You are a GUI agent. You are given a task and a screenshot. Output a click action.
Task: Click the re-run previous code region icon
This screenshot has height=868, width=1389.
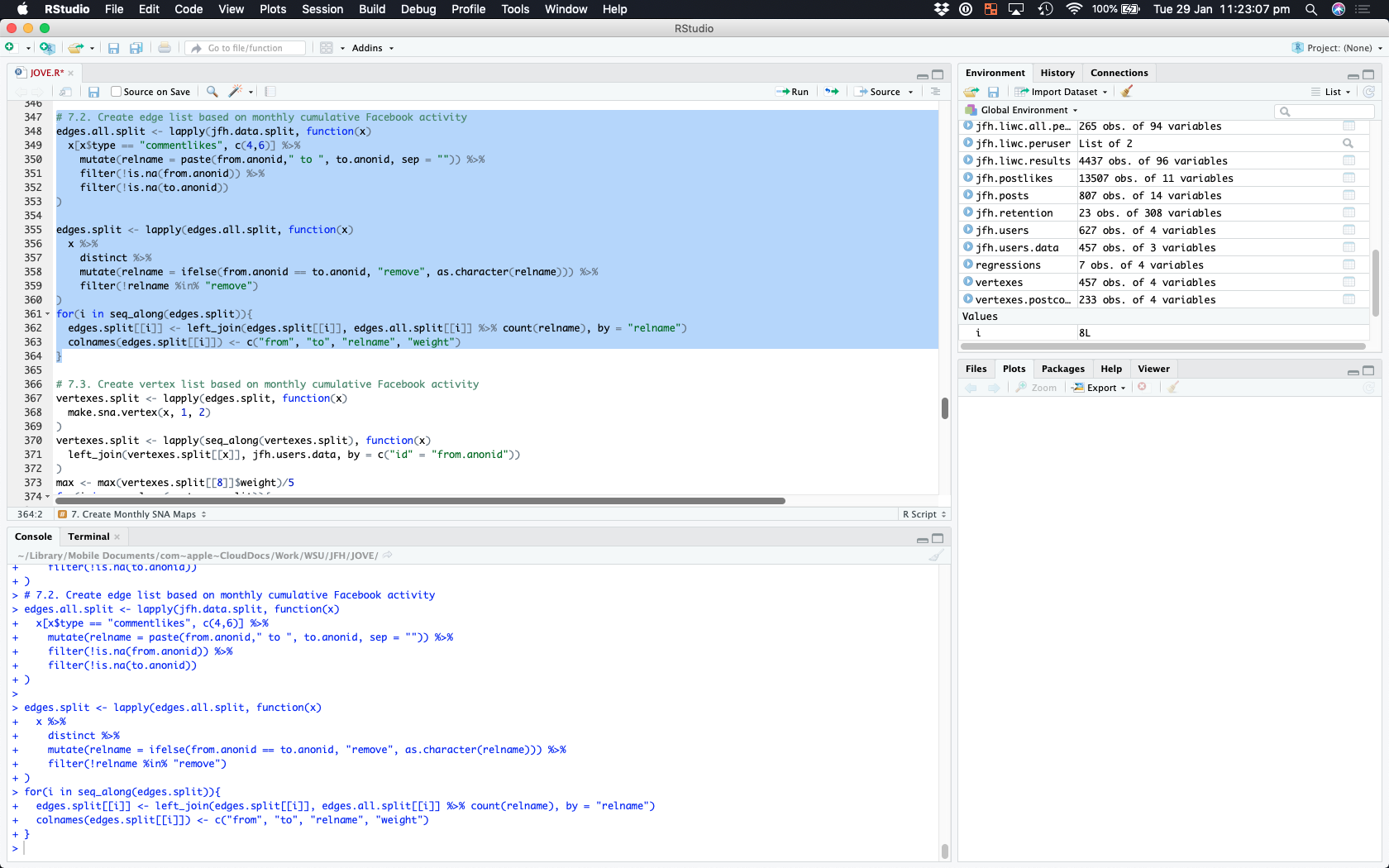[x=832, y=92]
